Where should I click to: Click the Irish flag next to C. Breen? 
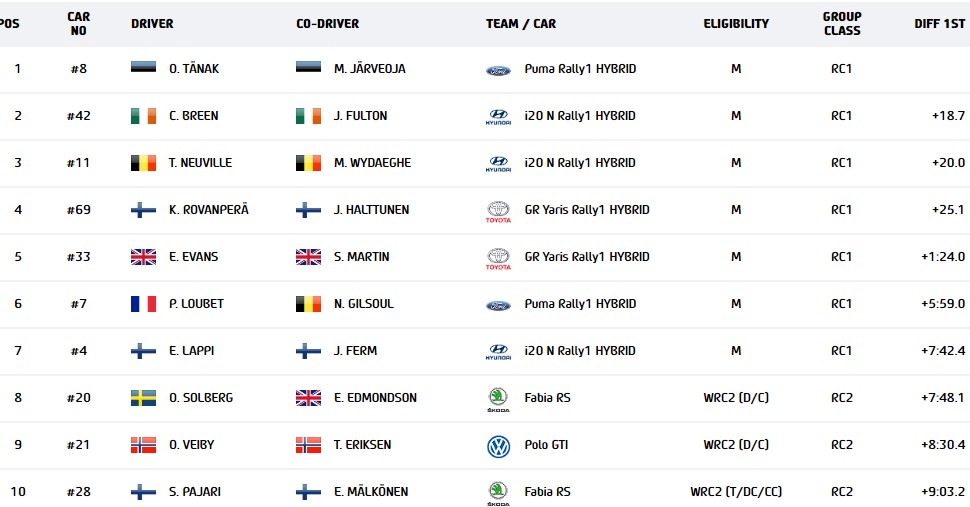click(143, 116)
